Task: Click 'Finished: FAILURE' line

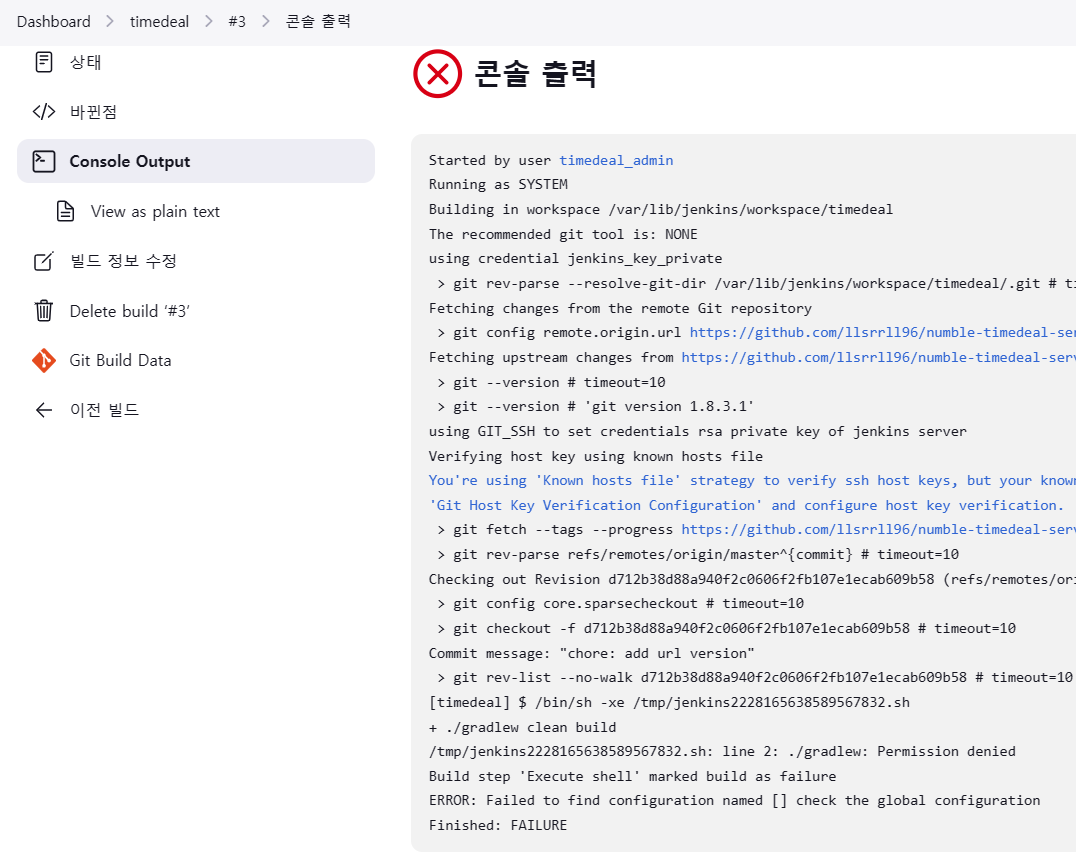Action: point(498,825)
